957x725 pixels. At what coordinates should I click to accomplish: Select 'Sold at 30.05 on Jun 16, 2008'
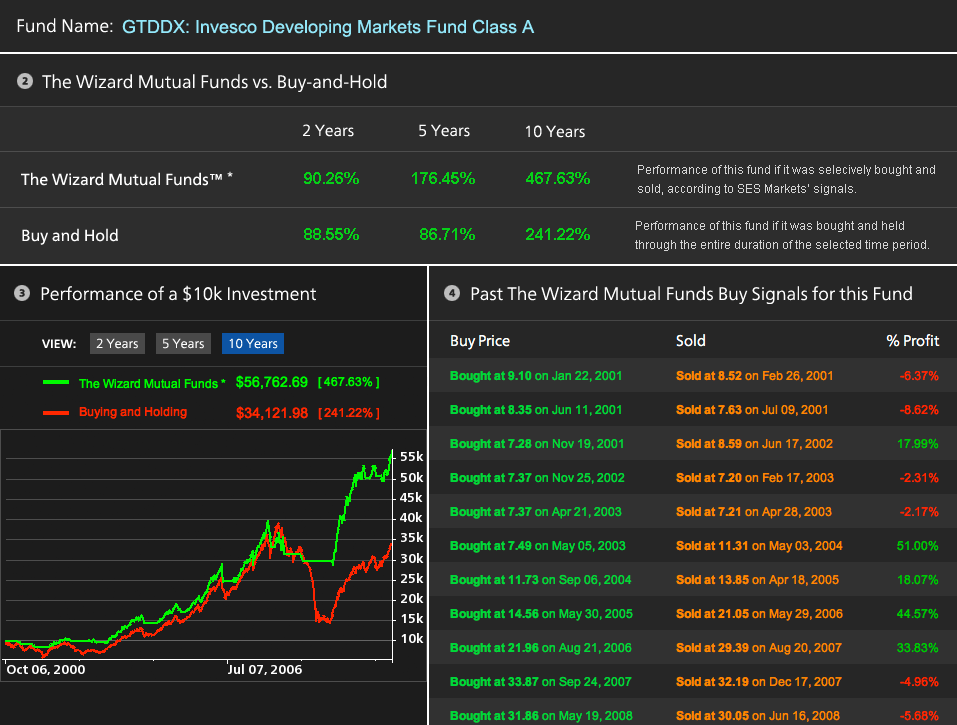758,716
